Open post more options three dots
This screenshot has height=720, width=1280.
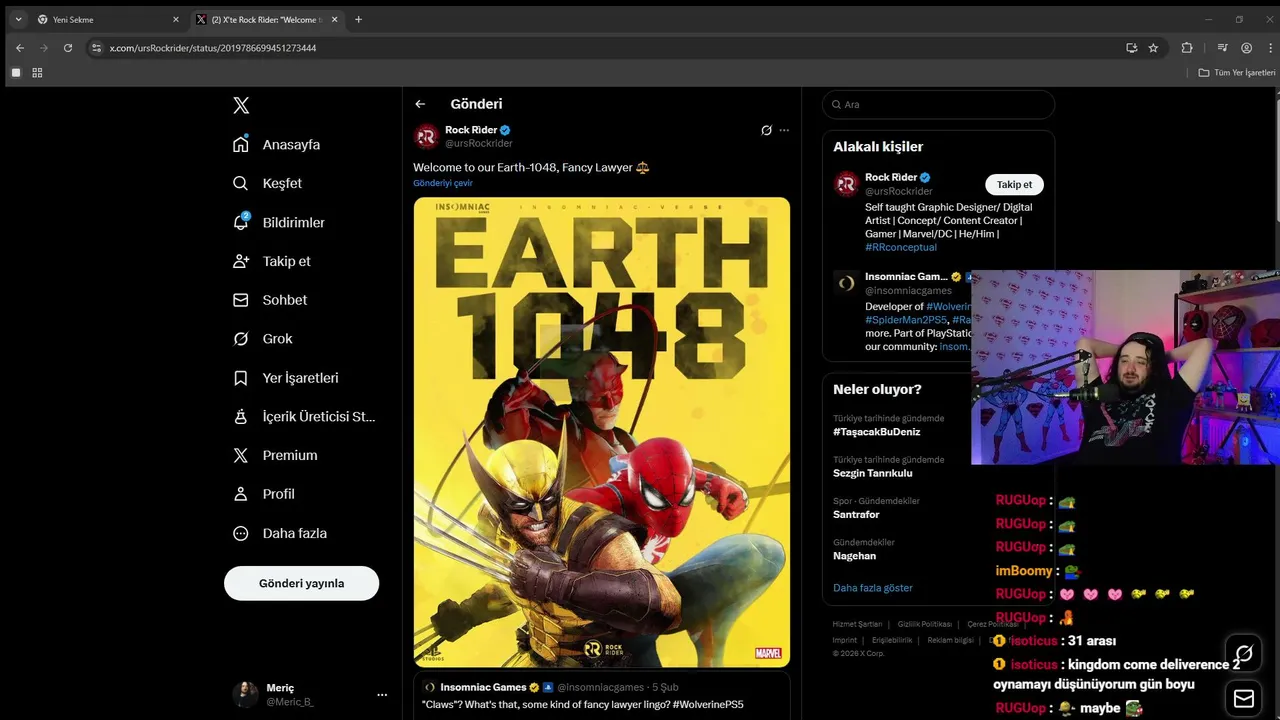pyautogui.click(x=784, y=130)
